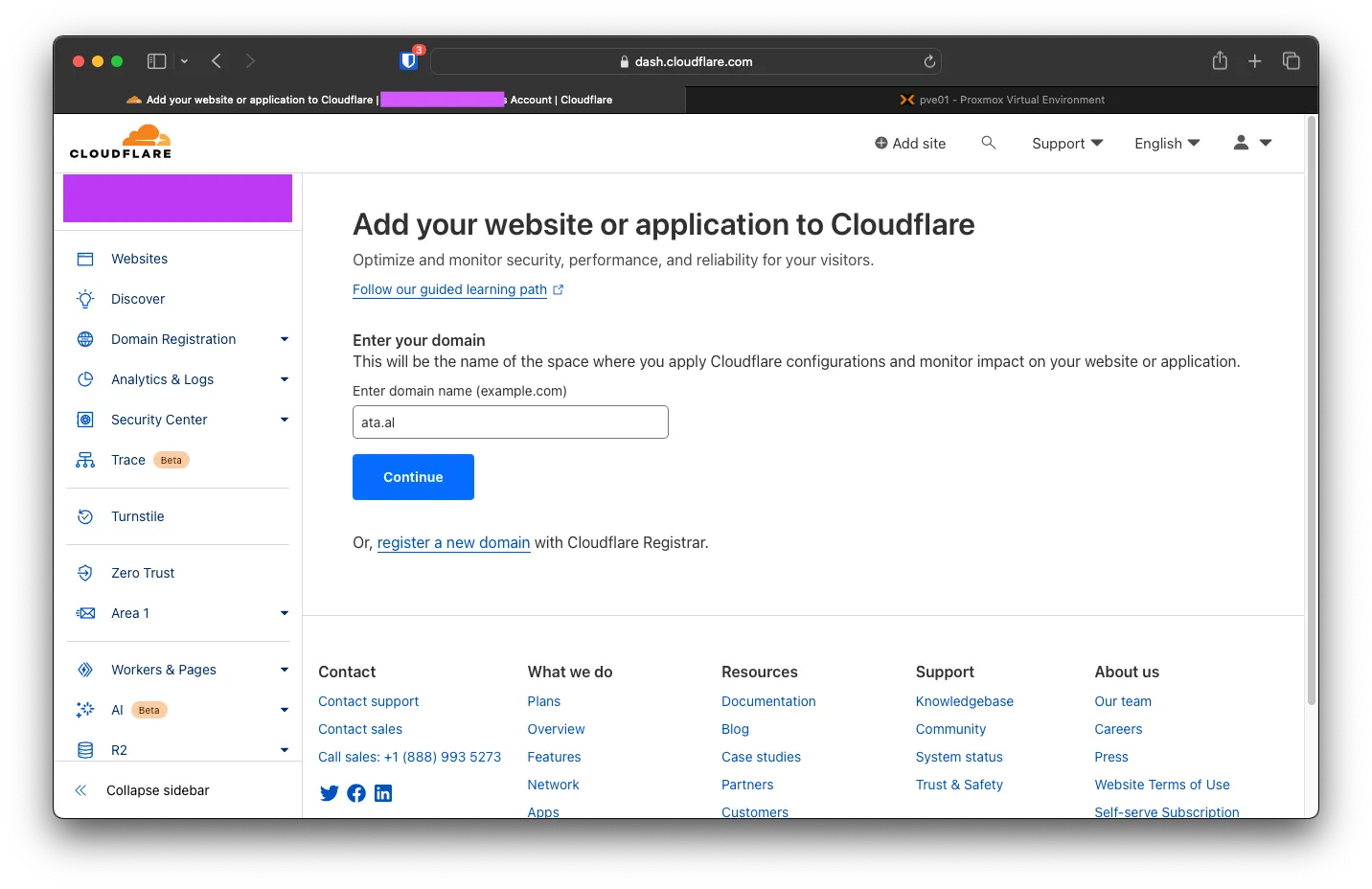The image size is (1372, 889).
Task: Click Add site in header
Action: [909, 143]
